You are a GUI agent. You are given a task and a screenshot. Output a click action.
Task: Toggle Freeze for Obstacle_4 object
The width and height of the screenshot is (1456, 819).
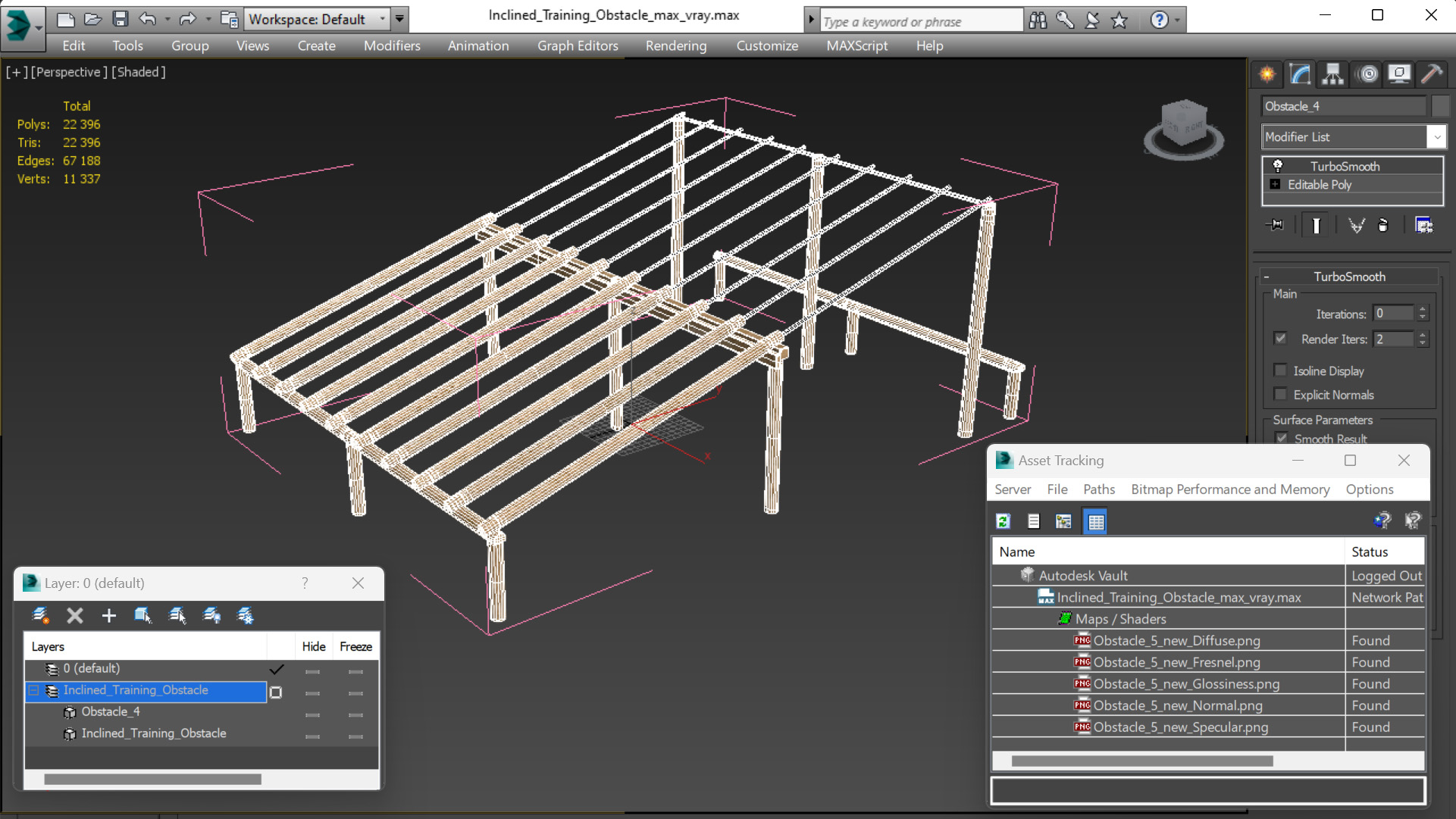tap(355, 714)
